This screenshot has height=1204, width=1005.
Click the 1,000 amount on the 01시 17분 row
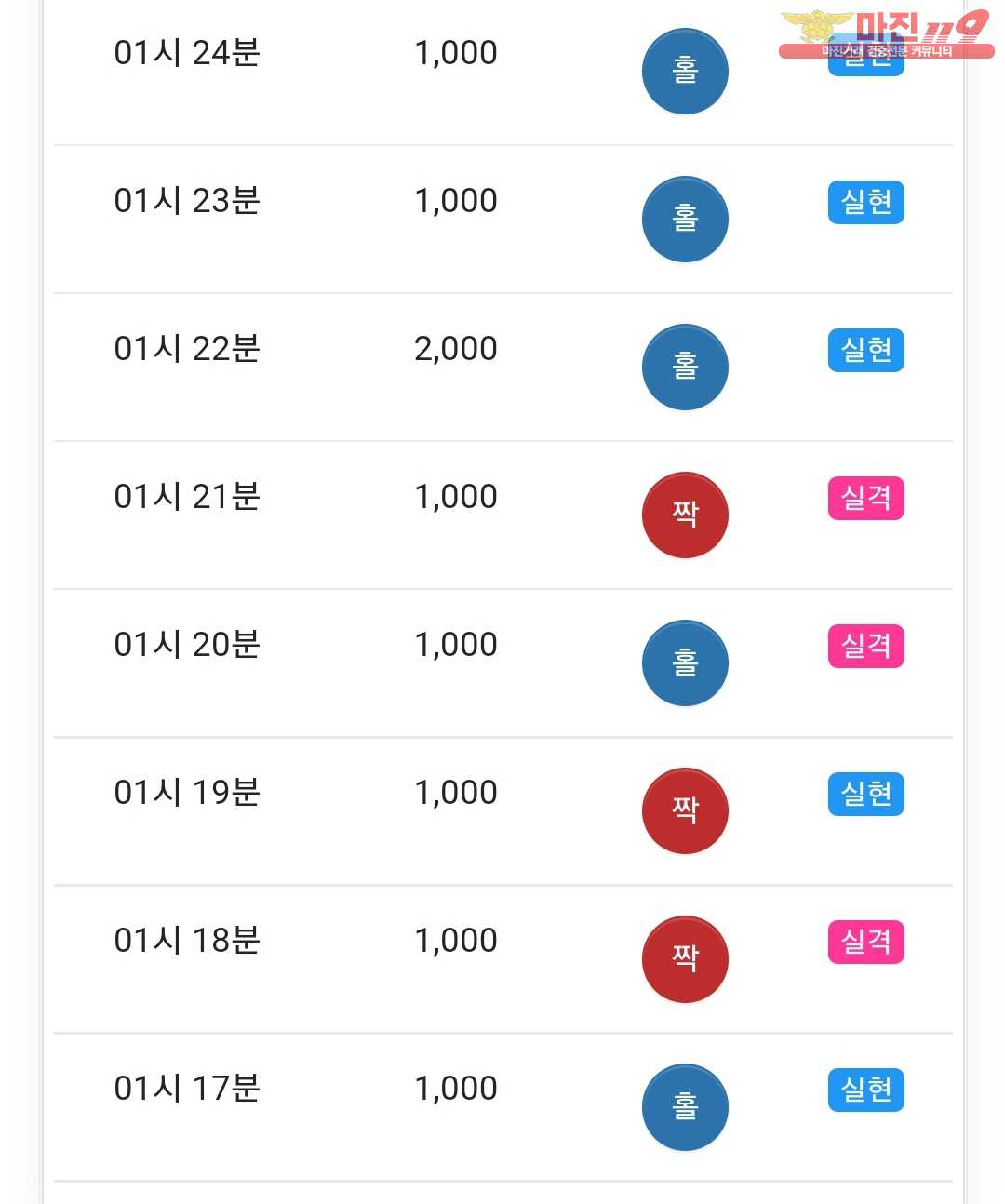(x=456, y=1089)
